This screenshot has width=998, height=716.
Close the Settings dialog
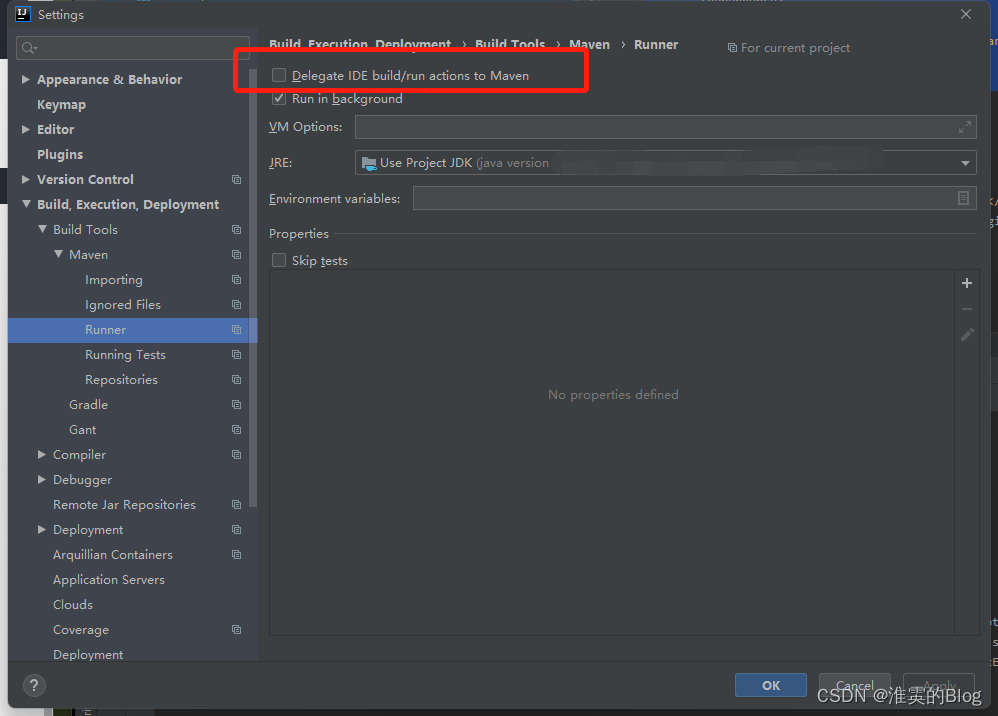[966, 14]
